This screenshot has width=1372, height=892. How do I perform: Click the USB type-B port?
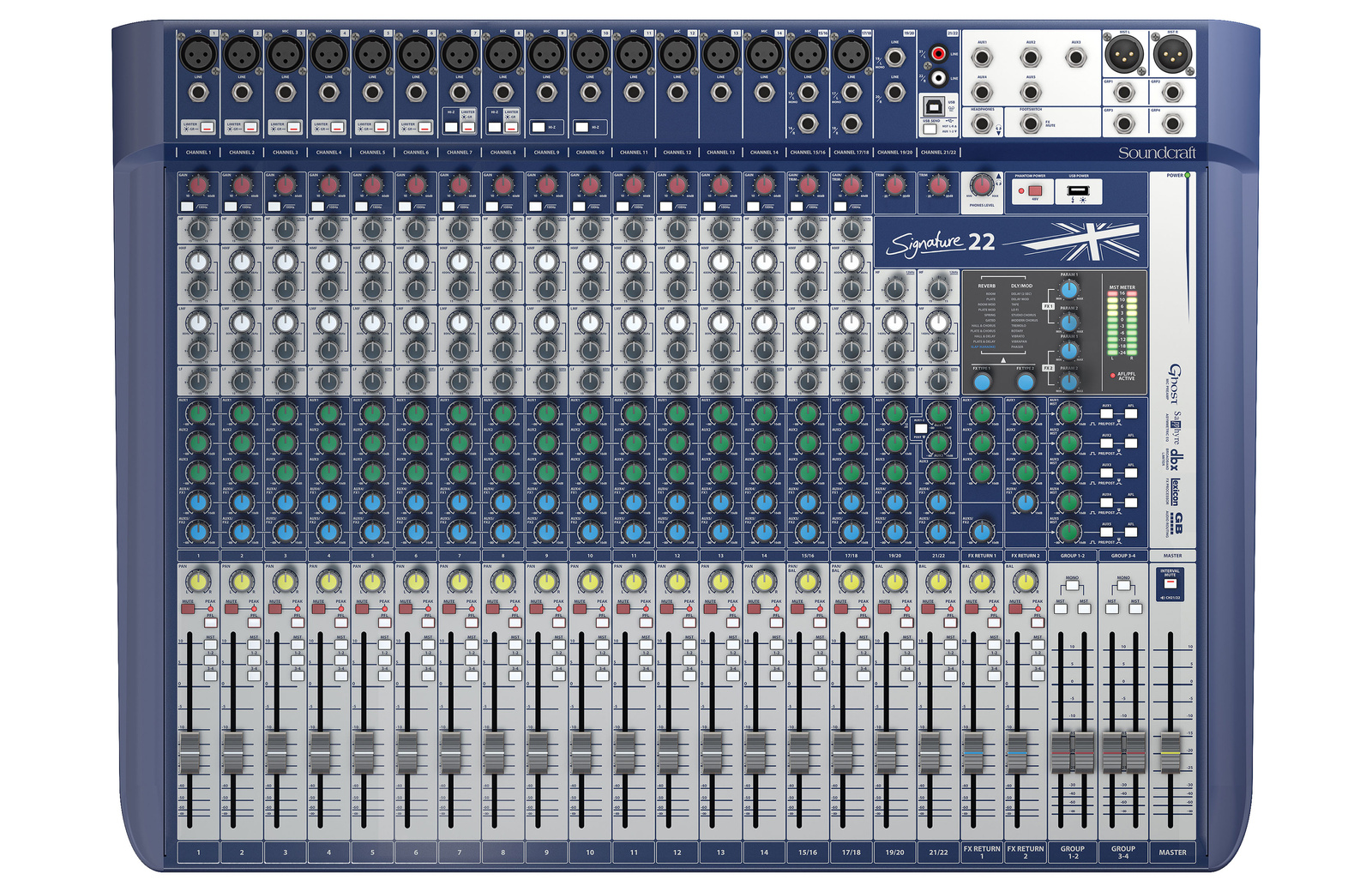click(933, 105)
